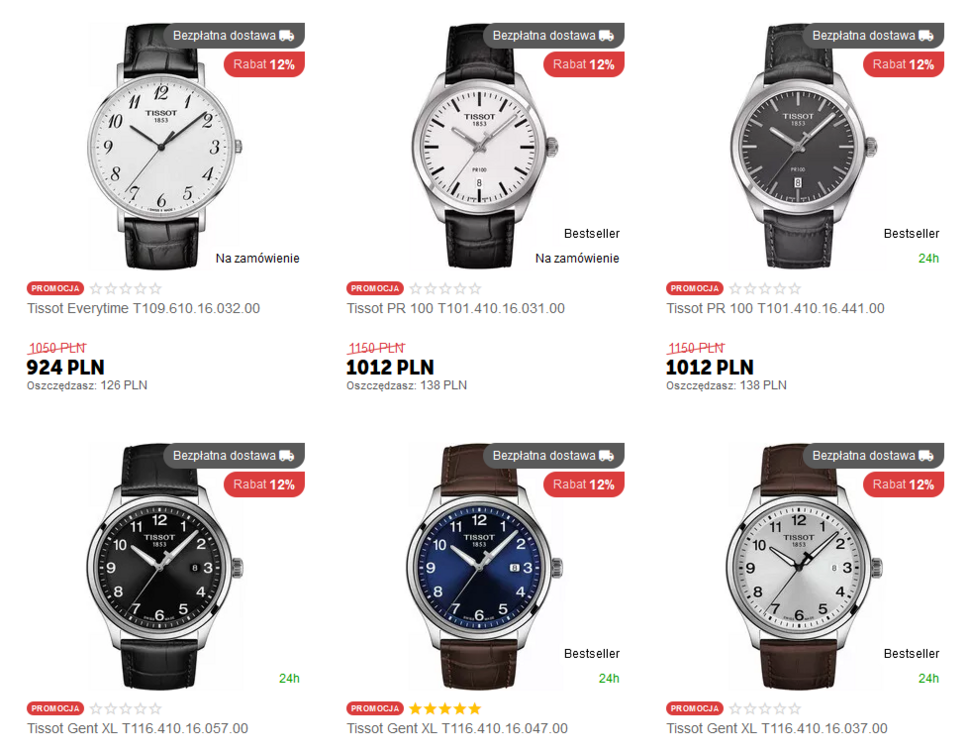
Task: Click the empty star rating of PR 100 T101.410.16.441.00
Action: 765,288
